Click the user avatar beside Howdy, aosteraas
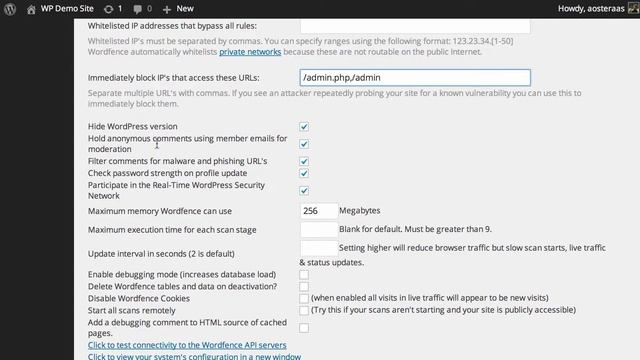Viewport: 640px width, 360px height. tap(634, 9)
